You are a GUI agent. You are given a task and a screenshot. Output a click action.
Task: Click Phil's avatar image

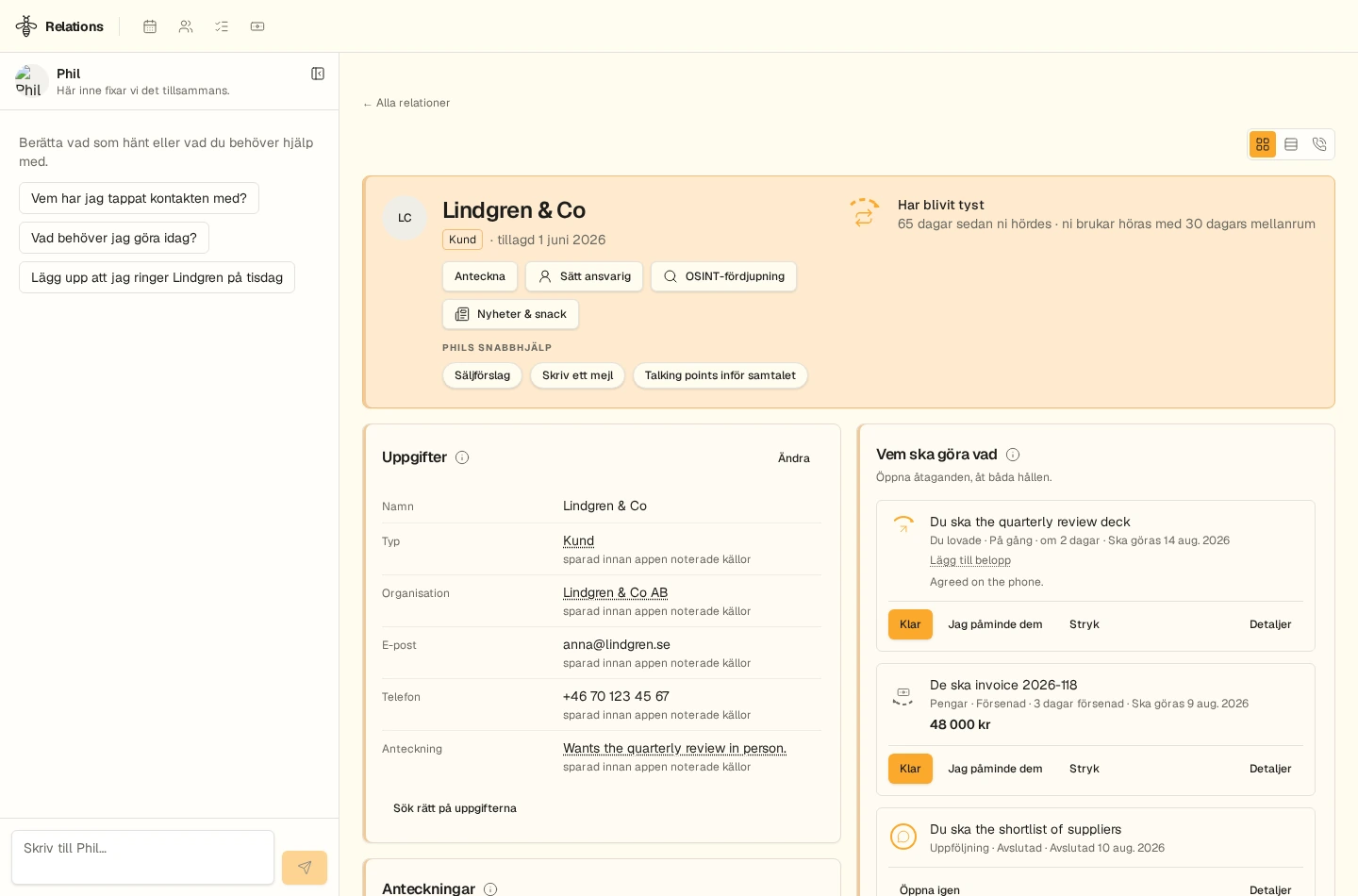click(x=32, y=81)
